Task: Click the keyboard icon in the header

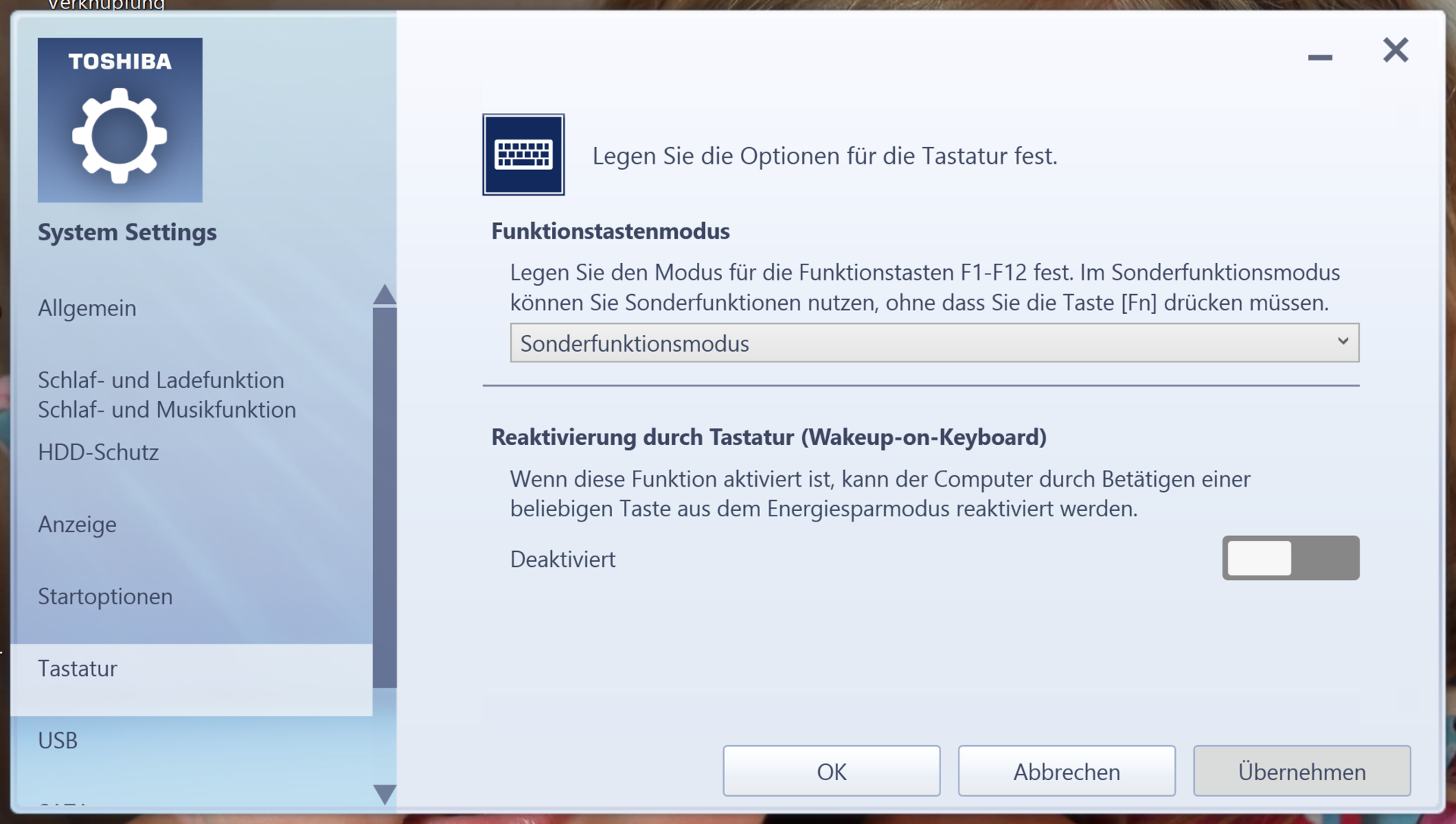Action: [x=523, y=155]
